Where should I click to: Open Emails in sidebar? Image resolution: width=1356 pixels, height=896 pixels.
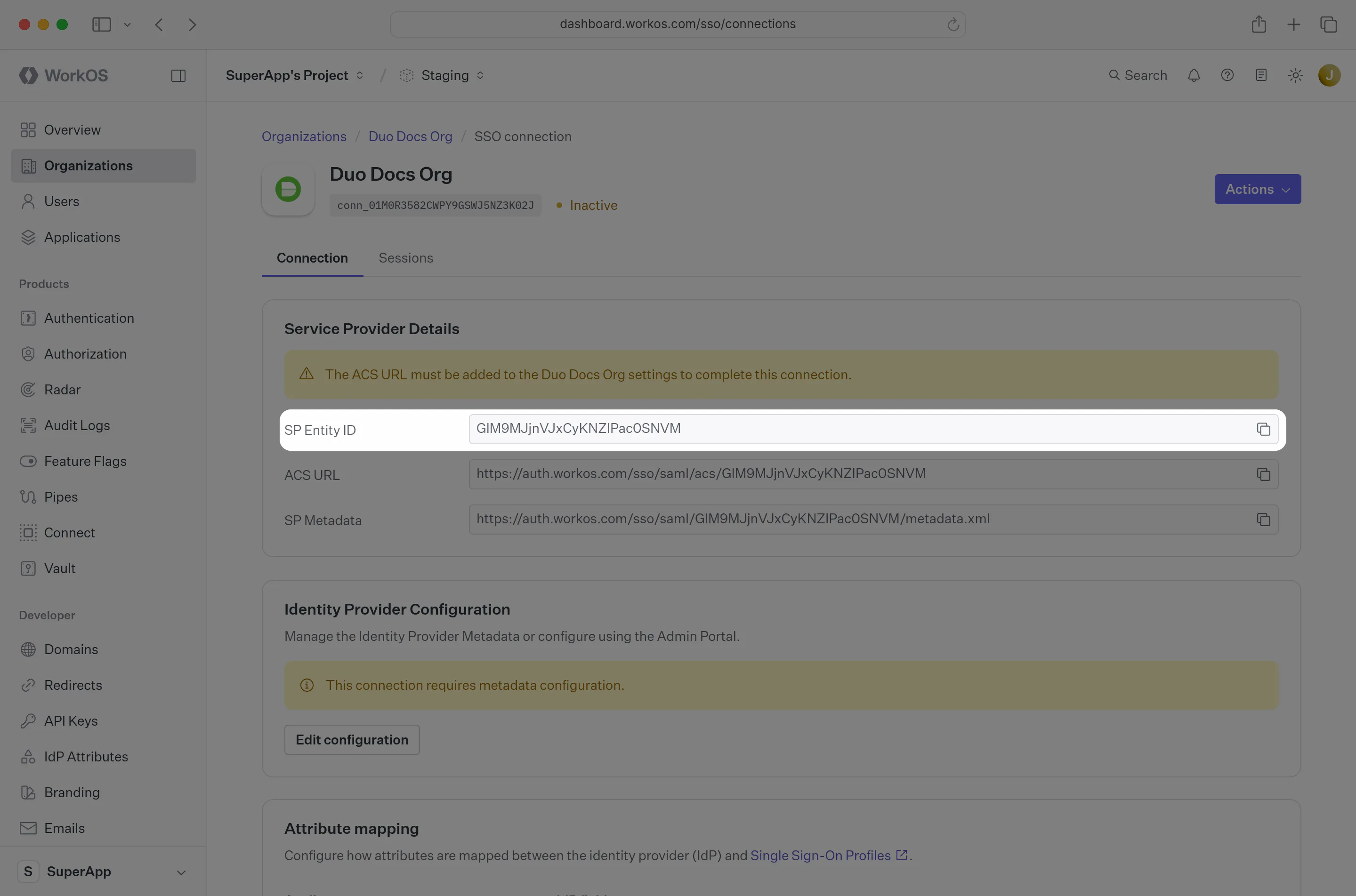104,829
